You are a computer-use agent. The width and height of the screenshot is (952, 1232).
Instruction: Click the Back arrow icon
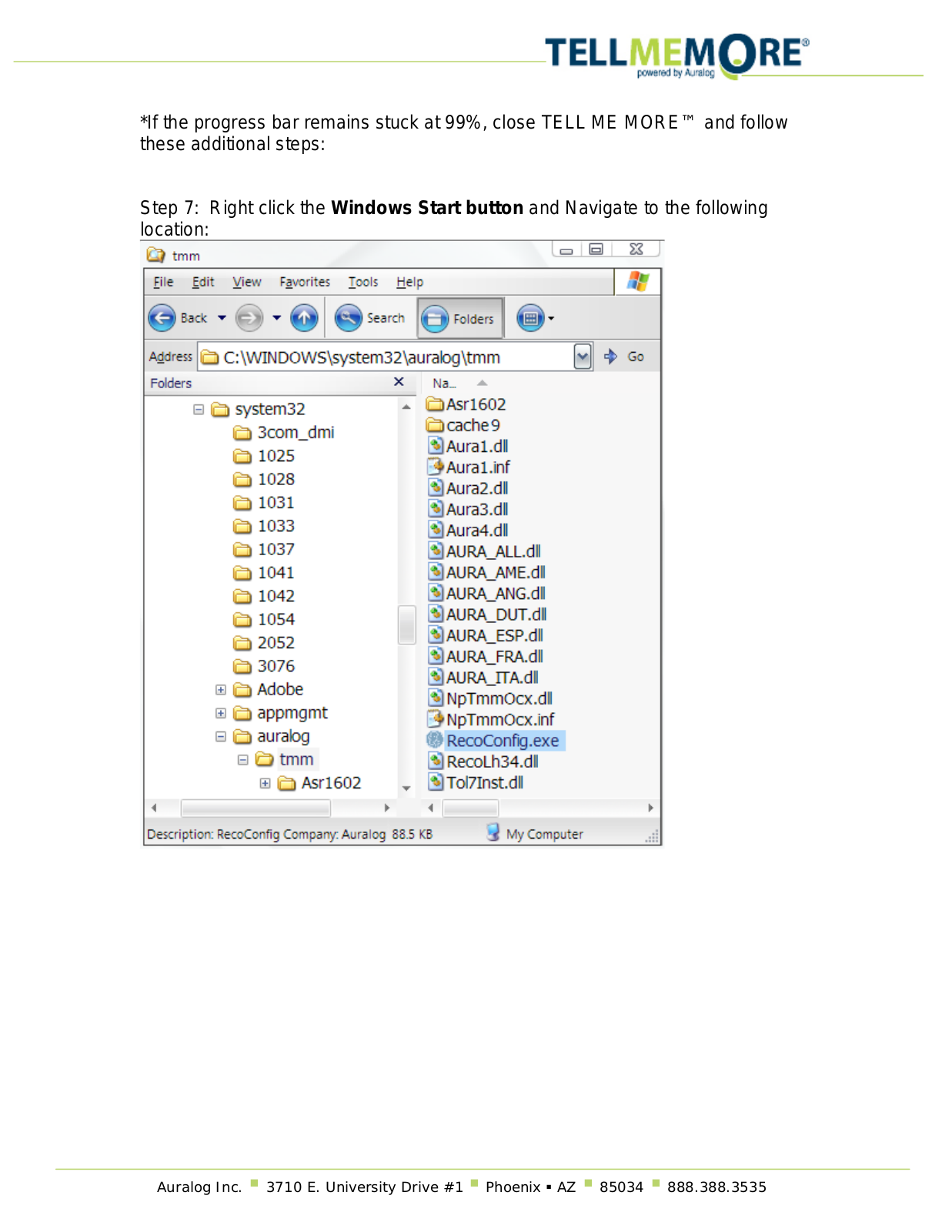pyautogui.click(x=162, y=318)
